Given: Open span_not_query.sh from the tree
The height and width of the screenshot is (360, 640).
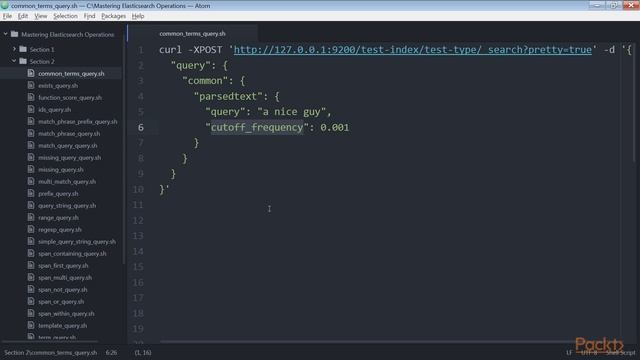Looking at the screenshot, I should coord(63,289).
